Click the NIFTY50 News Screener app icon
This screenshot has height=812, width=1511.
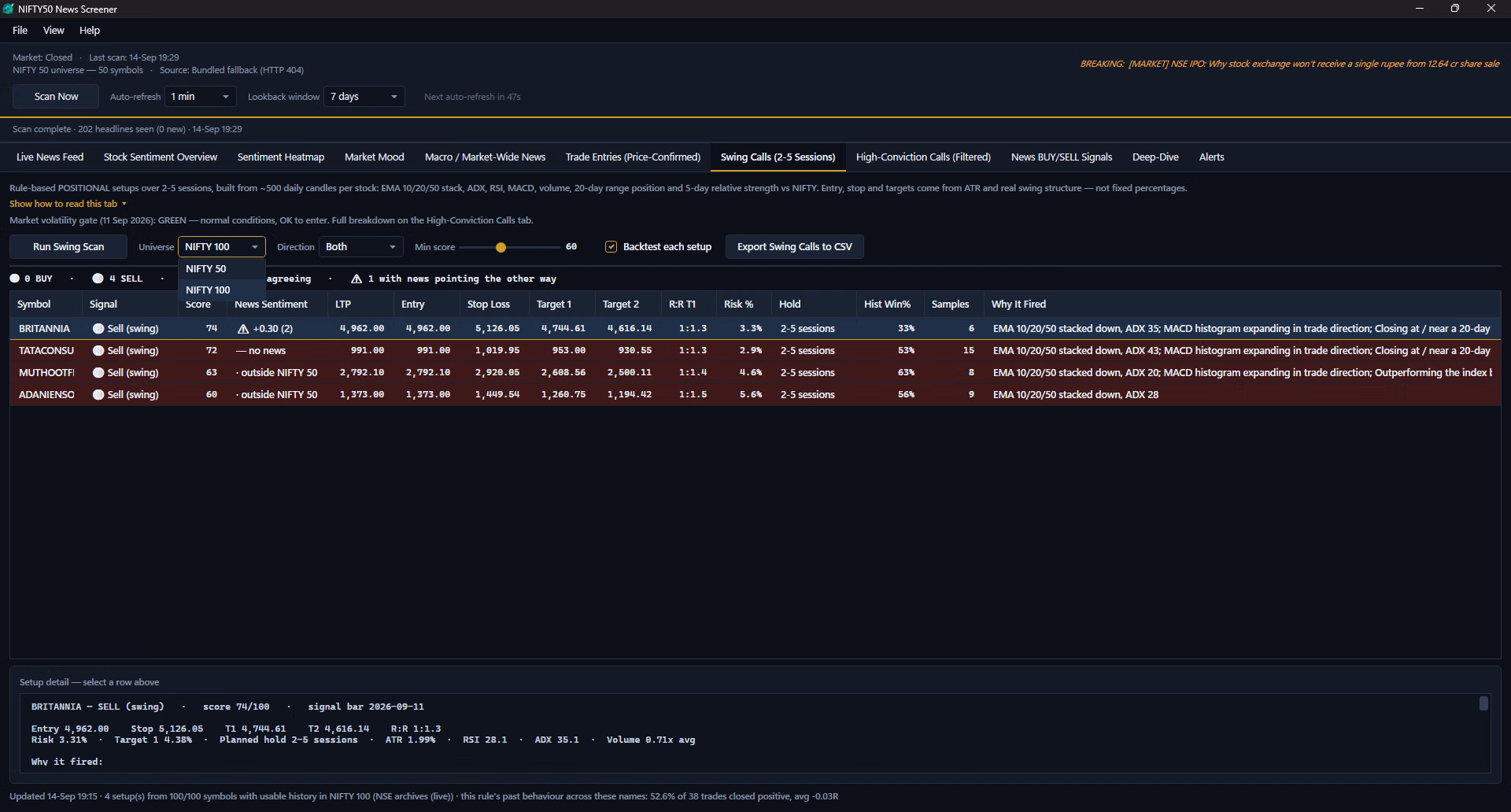point(9,9)
